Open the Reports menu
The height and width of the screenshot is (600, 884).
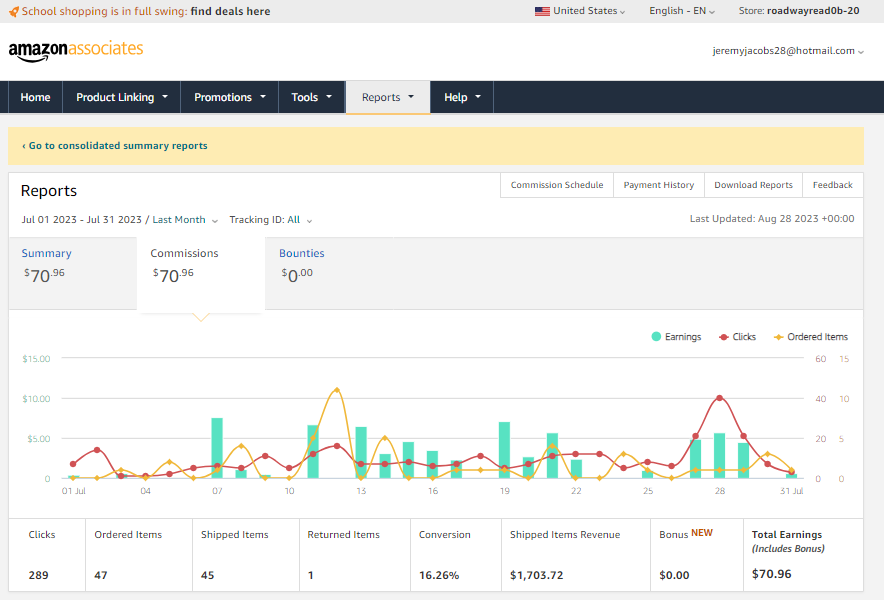tap(388, 97)
